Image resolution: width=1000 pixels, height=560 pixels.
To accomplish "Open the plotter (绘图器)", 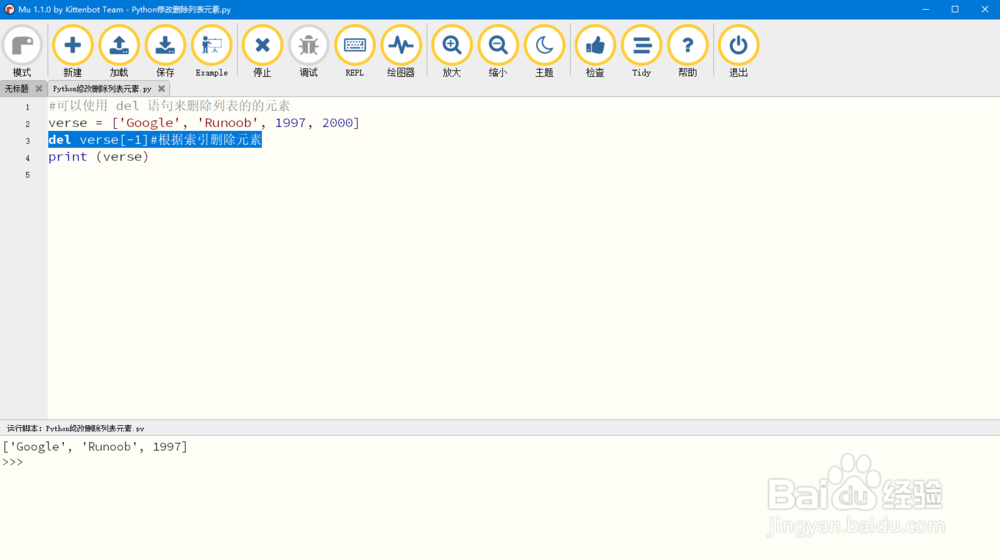I will pyautogui.click(x=401, y=52).
